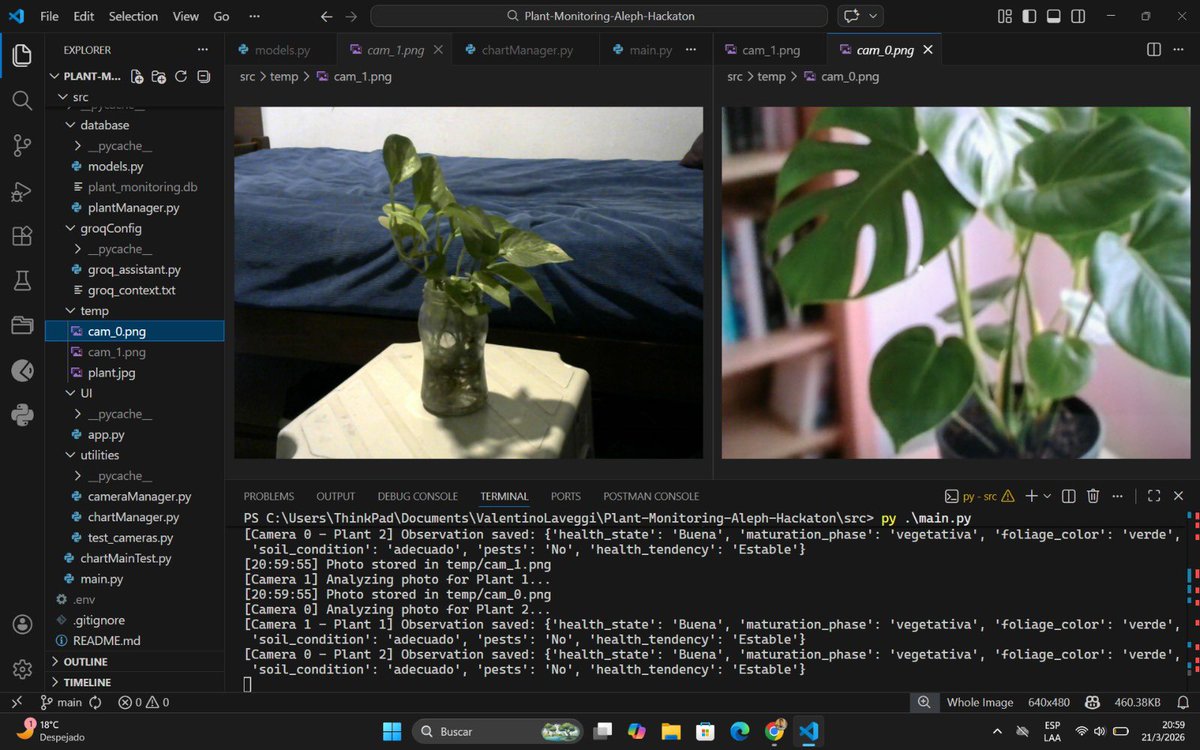The height and width of the screenshot is (750, 1200).
Task: Open the Extensions view
Action: (x=22, y=236)
